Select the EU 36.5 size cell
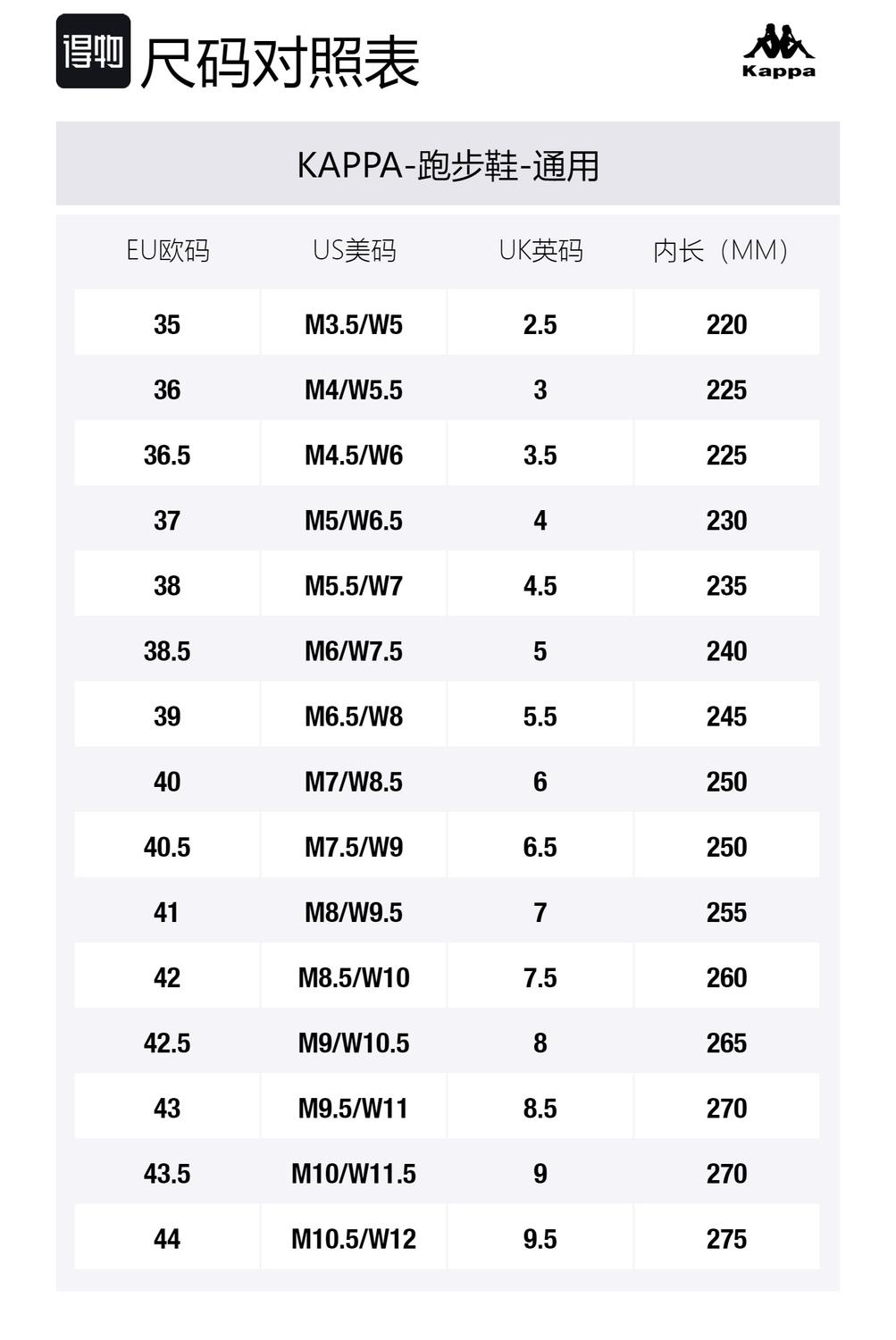This screenshot has height=1340, width=896. 167,455
